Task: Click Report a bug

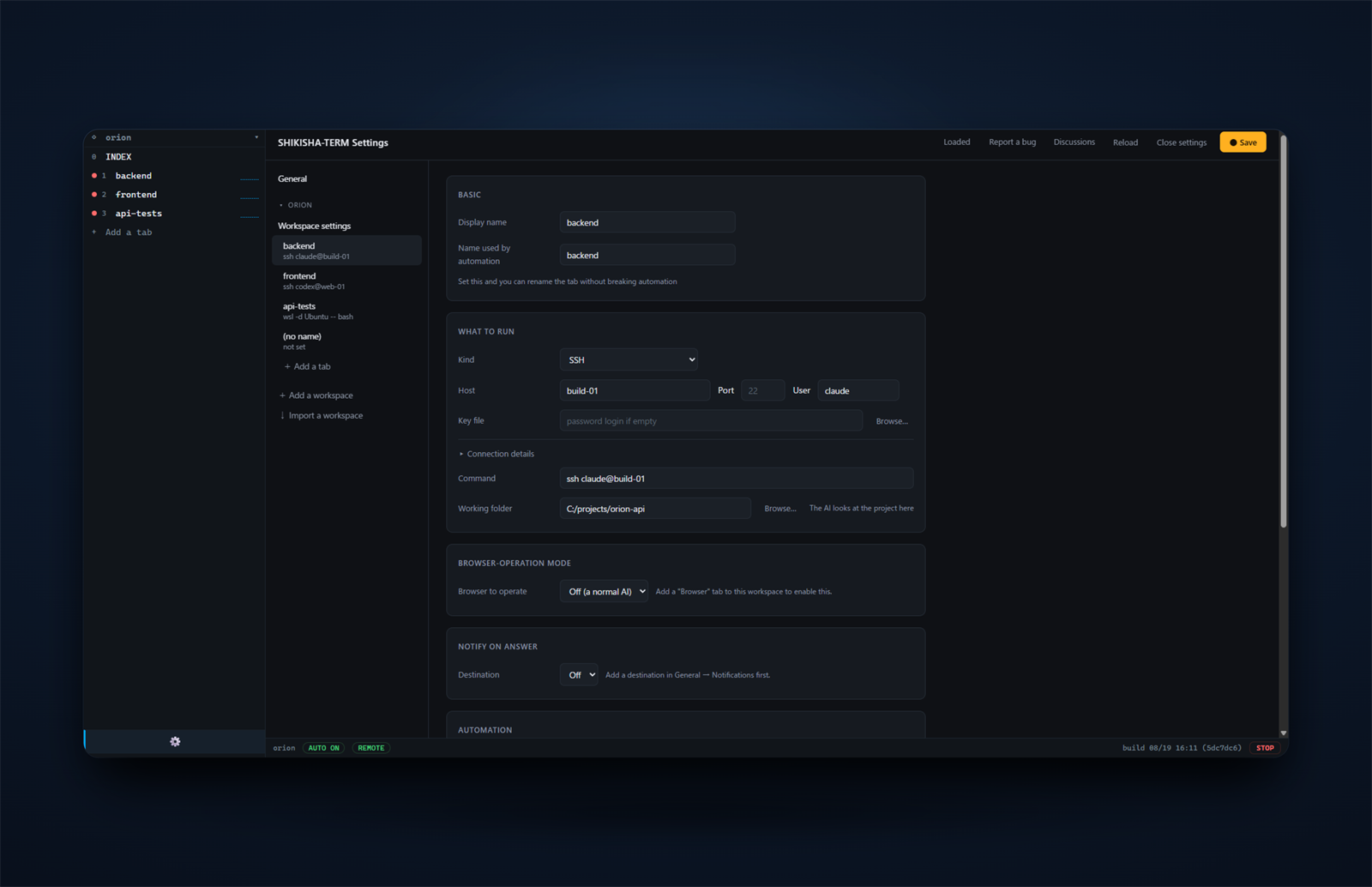Action: coord(1012,142)
